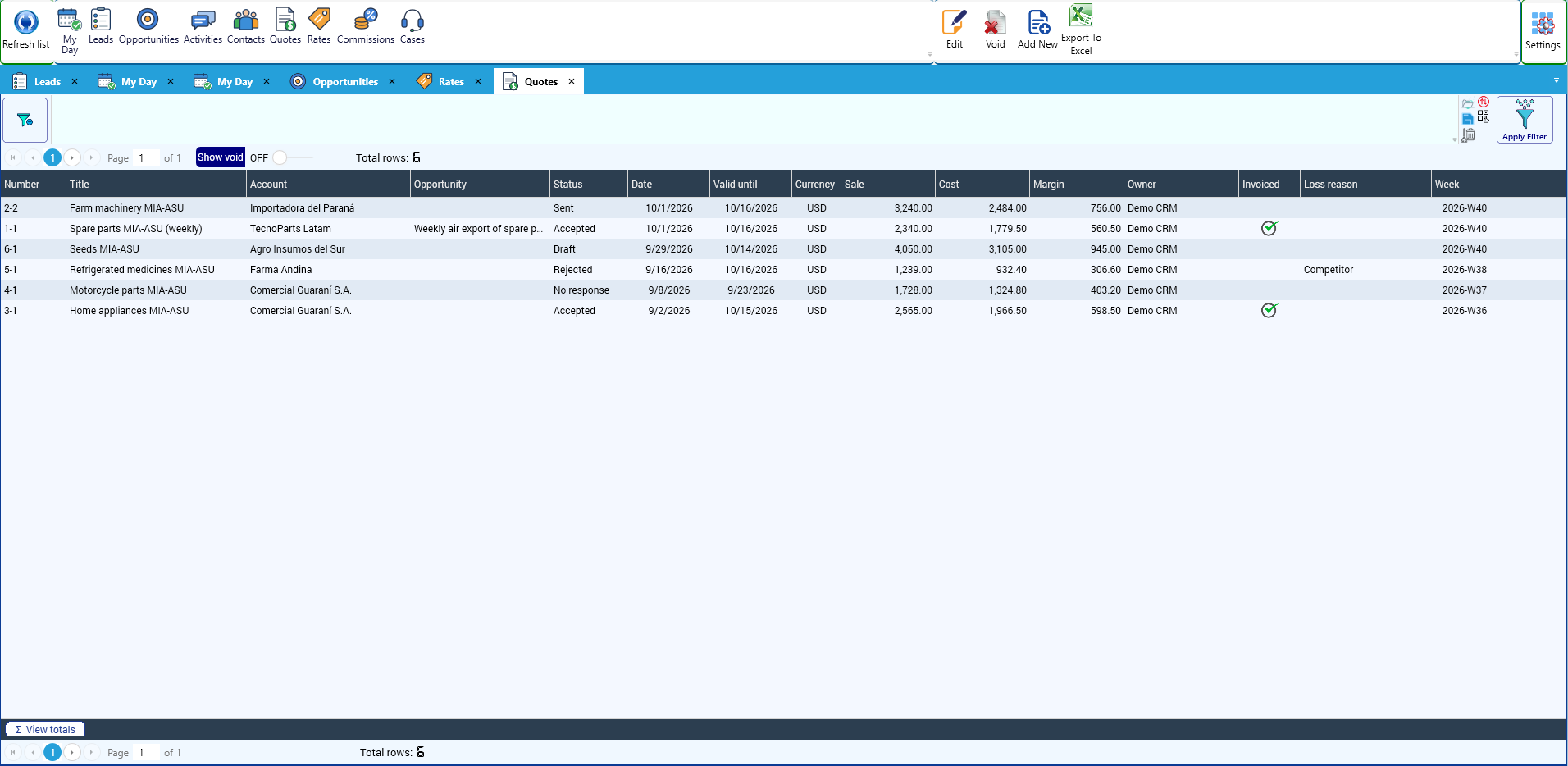
Task: Open the Commissions module
Action: point(366,26)
